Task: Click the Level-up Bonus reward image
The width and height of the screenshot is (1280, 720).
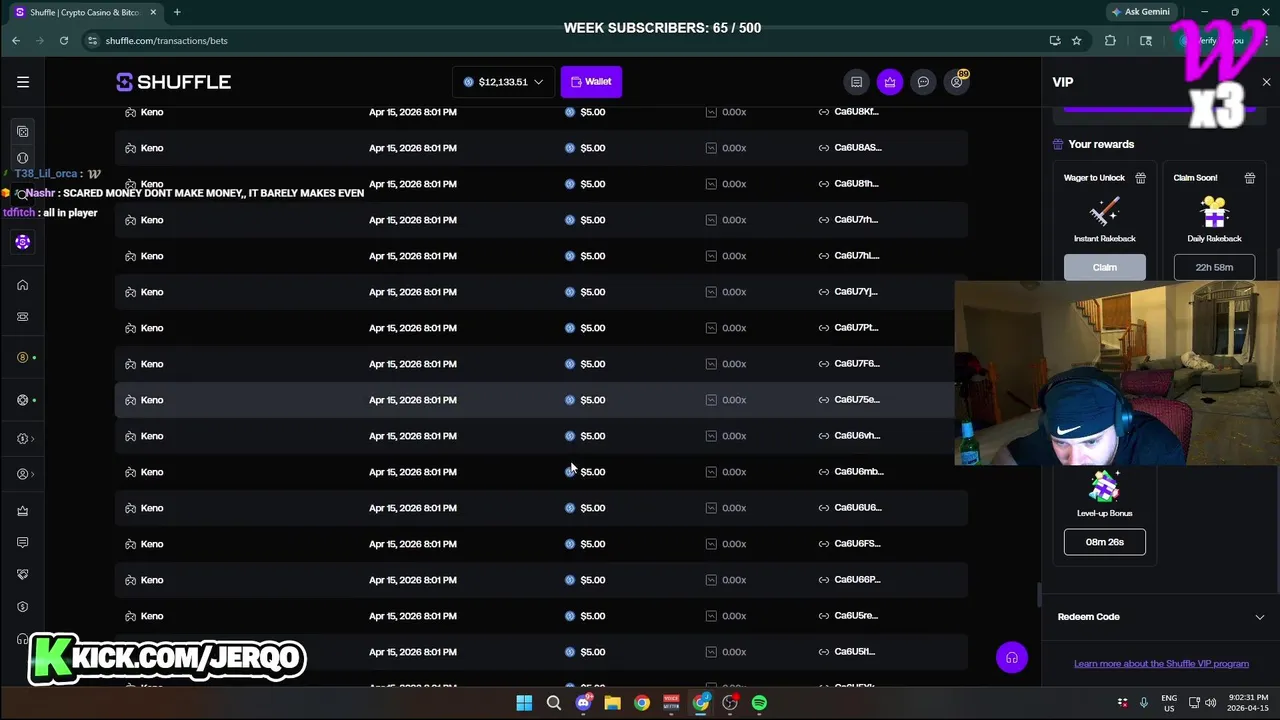Action: pyautogui.click(x=1105, y=486)
